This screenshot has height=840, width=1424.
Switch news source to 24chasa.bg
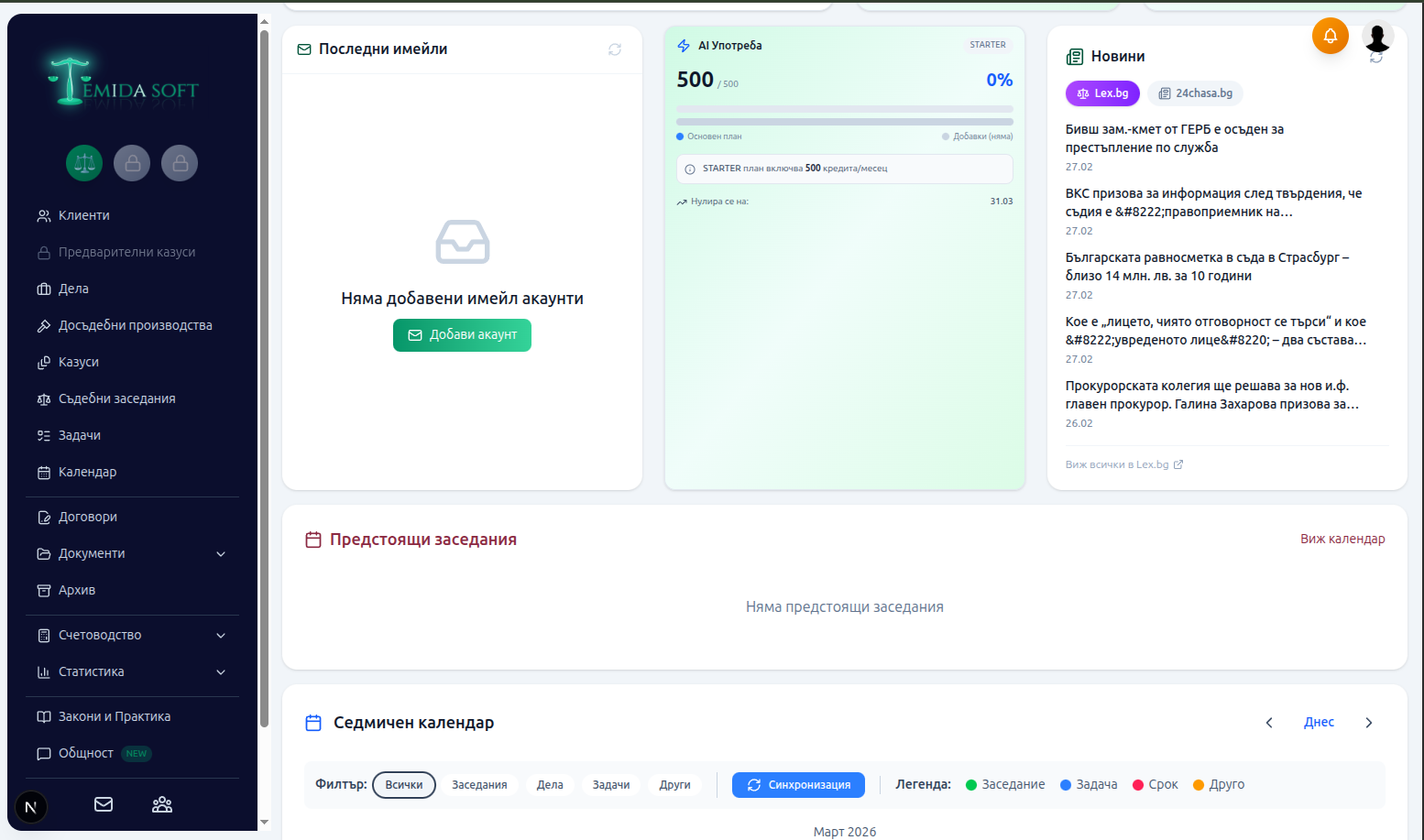pos(1195,93)
